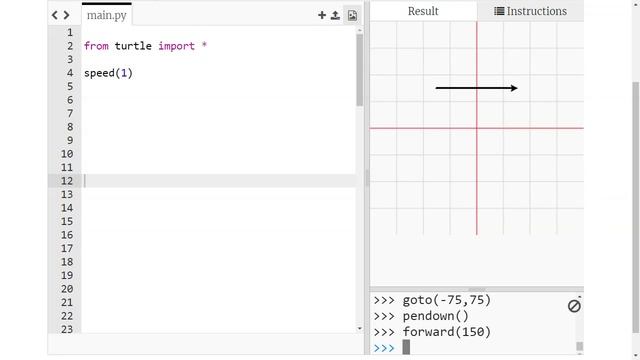Viewport: 640px width, 360px height.
Task: Click the editor scrollbar down arrow
Action: click(x=360, y=329)
